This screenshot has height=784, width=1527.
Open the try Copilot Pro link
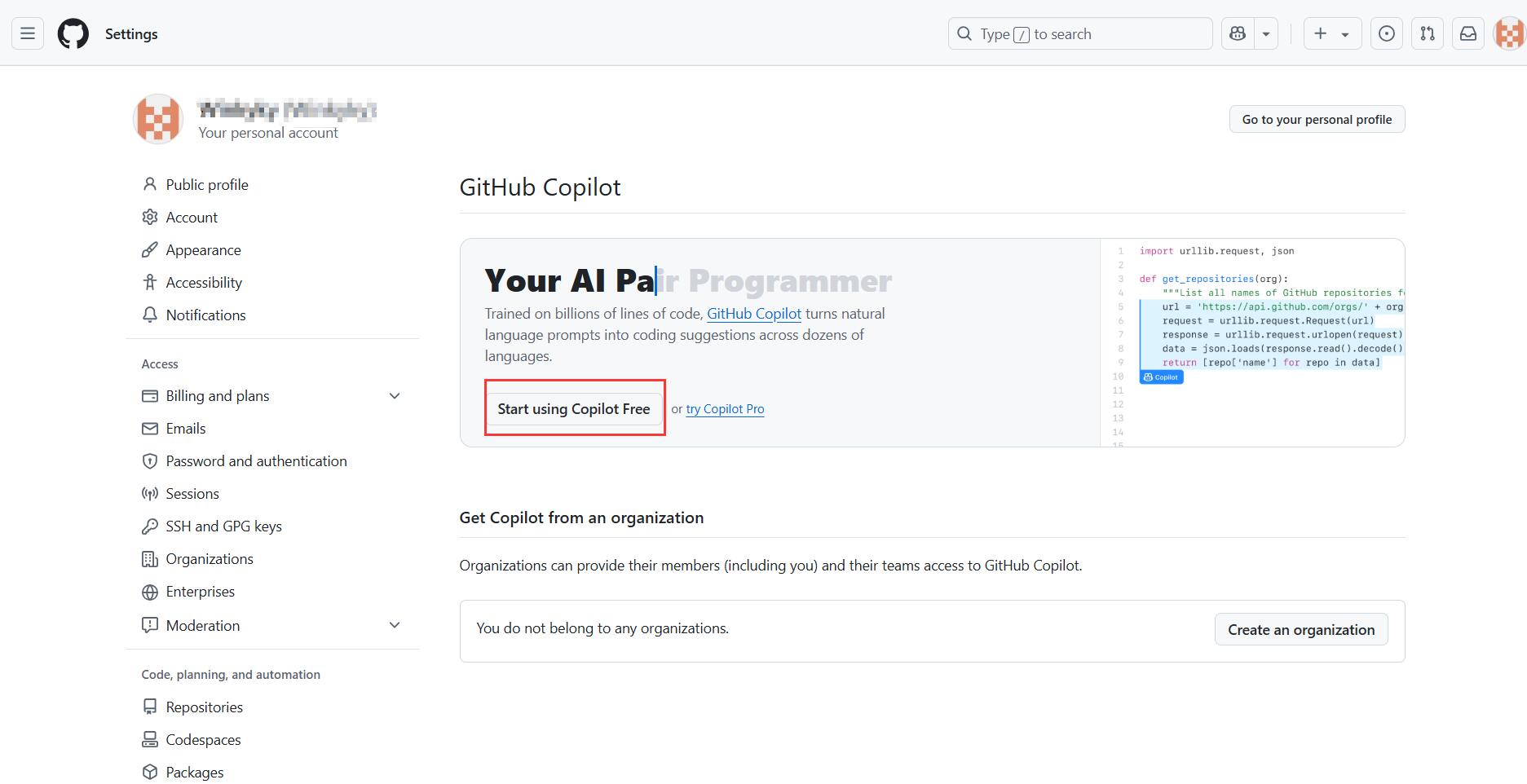tap(725, 408)
